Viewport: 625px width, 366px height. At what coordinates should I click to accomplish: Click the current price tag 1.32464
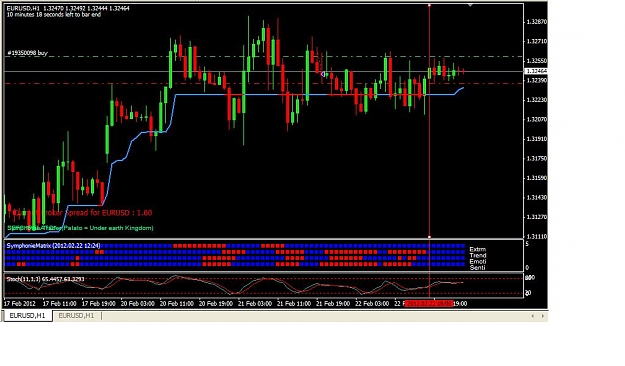537,71
